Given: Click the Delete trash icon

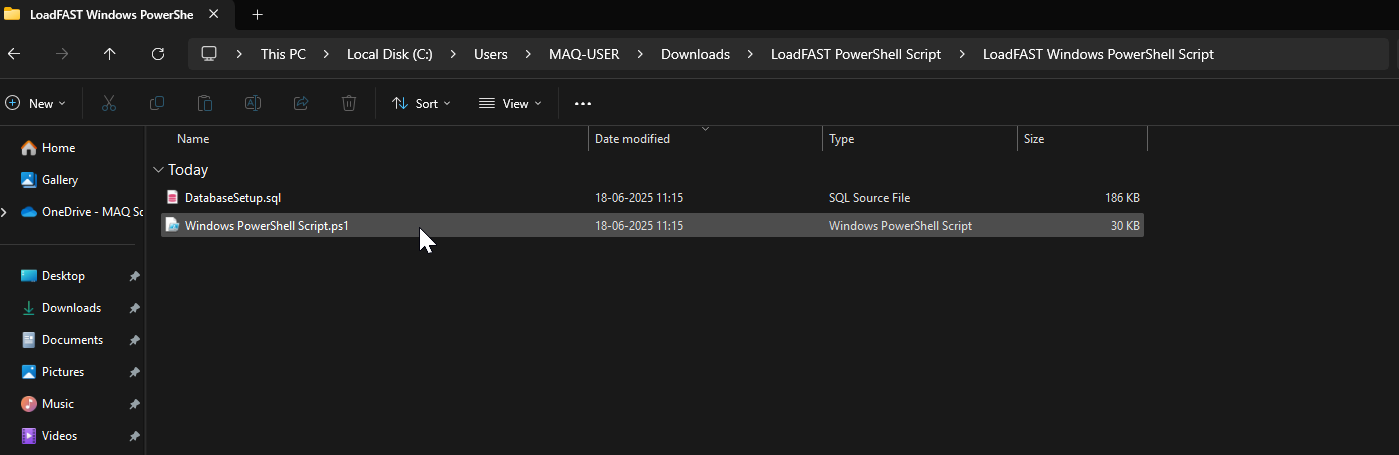Looking at the screenshot, I should click(x=349, y=103).
